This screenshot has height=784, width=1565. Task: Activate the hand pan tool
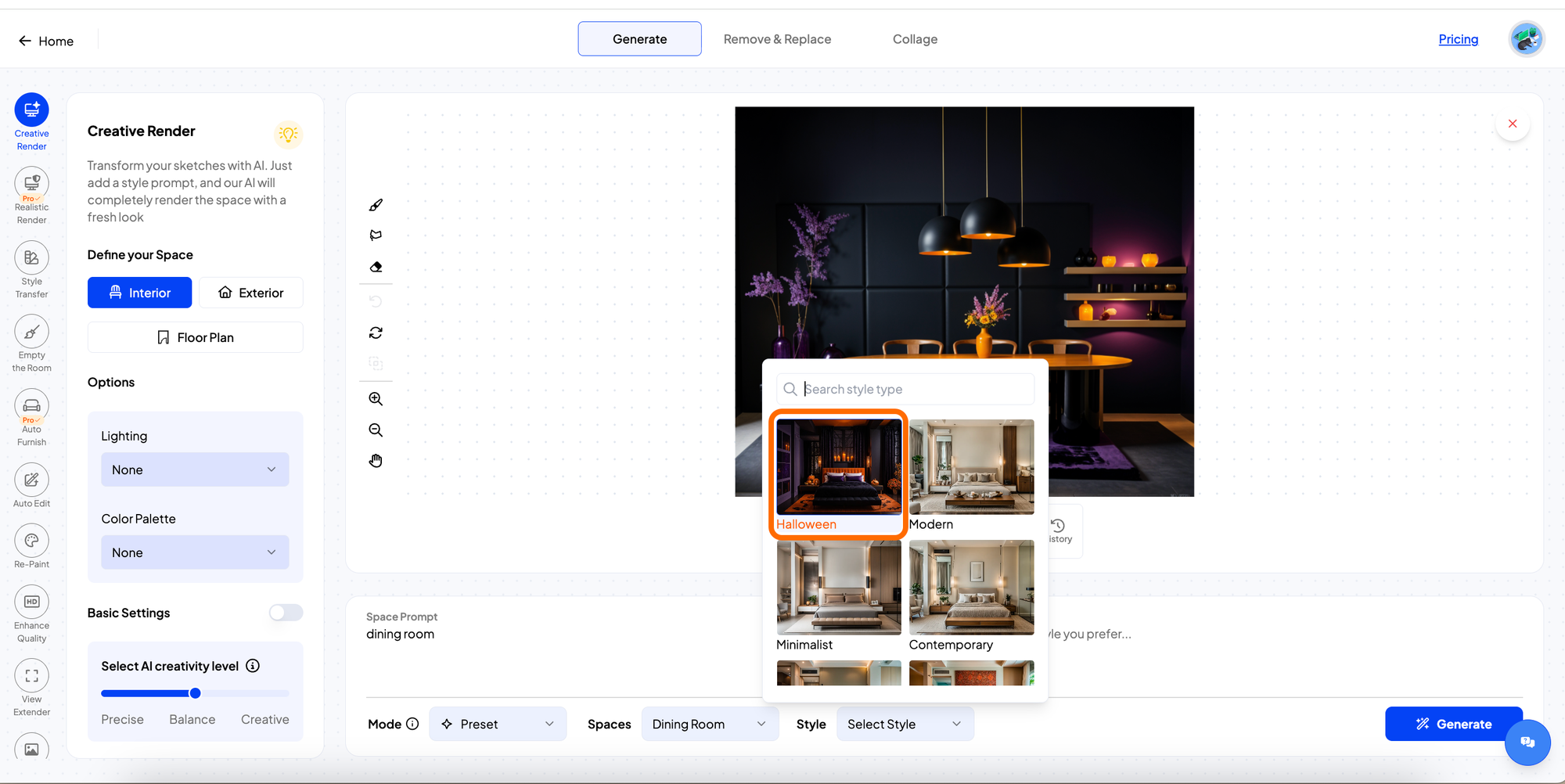point(376,461)
